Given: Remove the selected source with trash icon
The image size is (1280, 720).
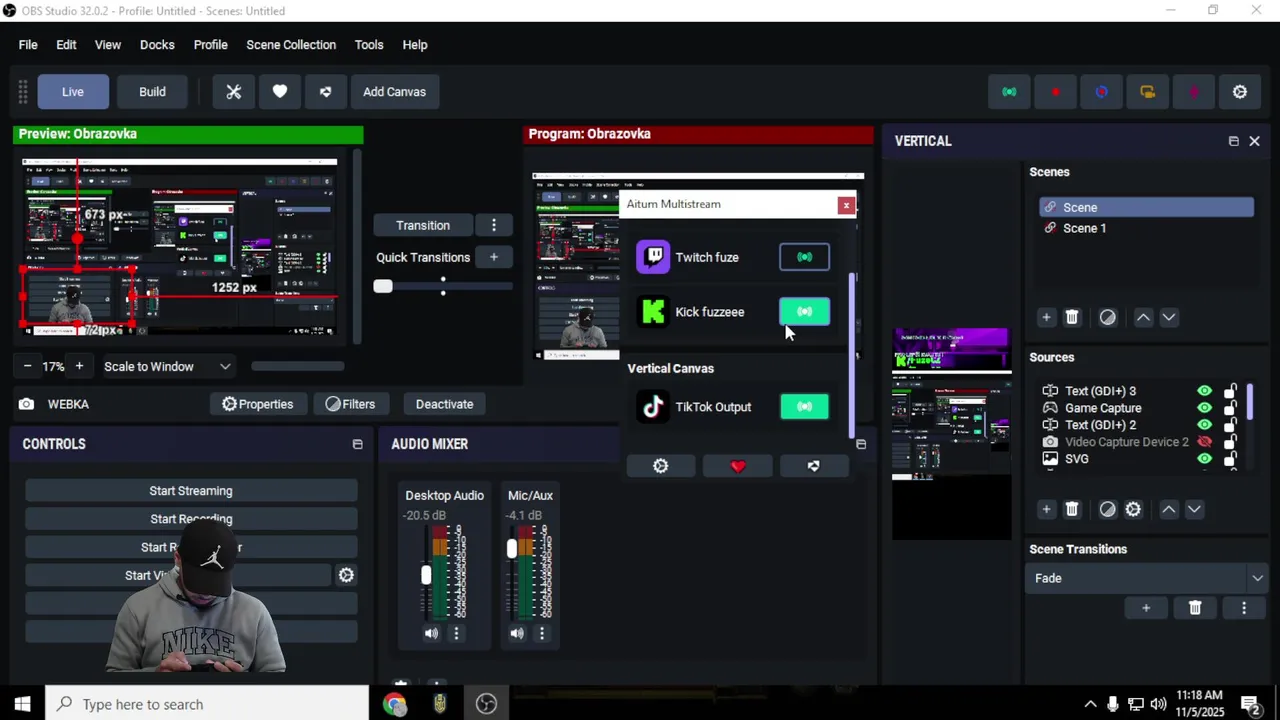Looking at the screenshot, I should [x=1072, y=509].
